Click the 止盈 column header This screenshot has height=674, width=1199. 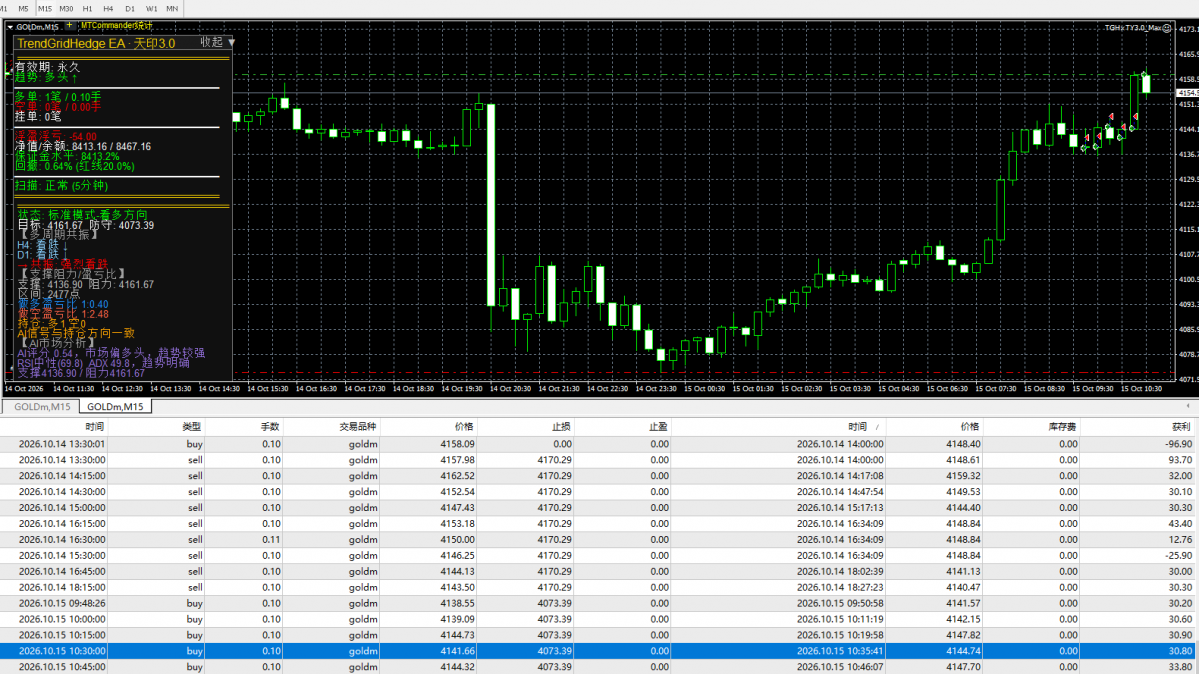tap(658, 426)
